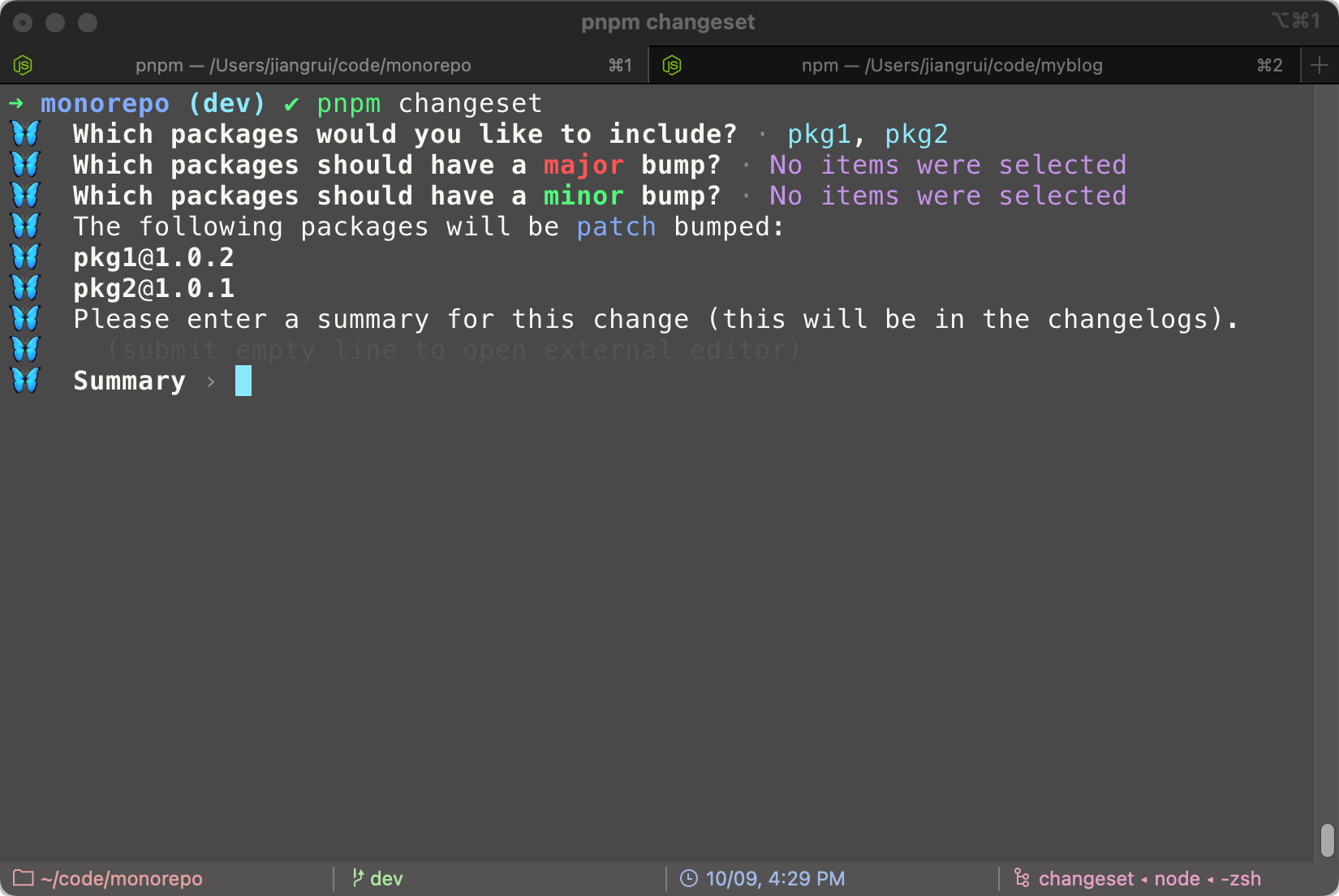Click the pkg2@1.0.1 text
The width and height of the screenshot is (1339, 896).
pyautogui.click(x=153, y=289)
